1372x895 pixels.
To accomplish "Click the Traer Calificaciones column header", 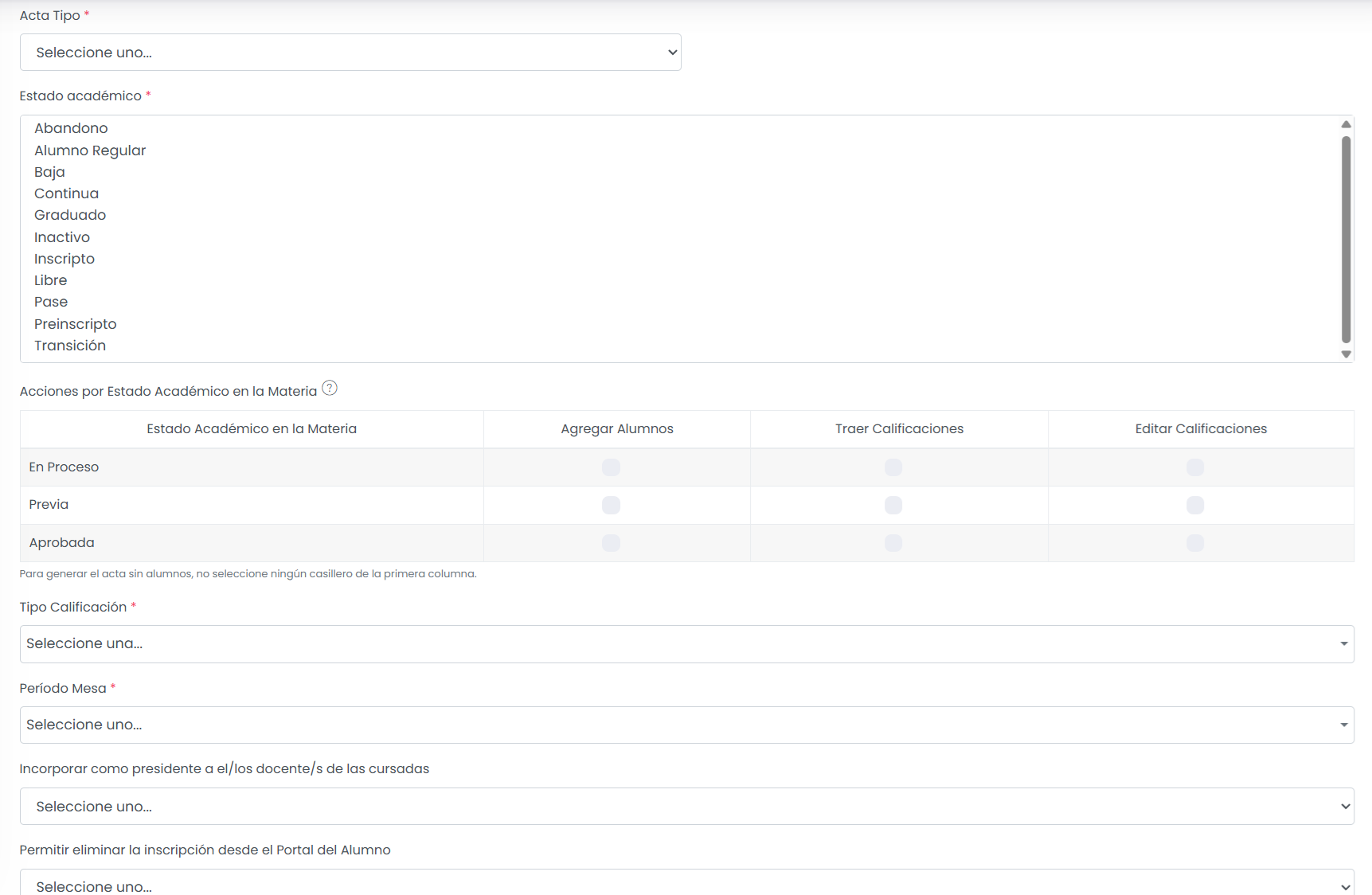I will 899,429.
